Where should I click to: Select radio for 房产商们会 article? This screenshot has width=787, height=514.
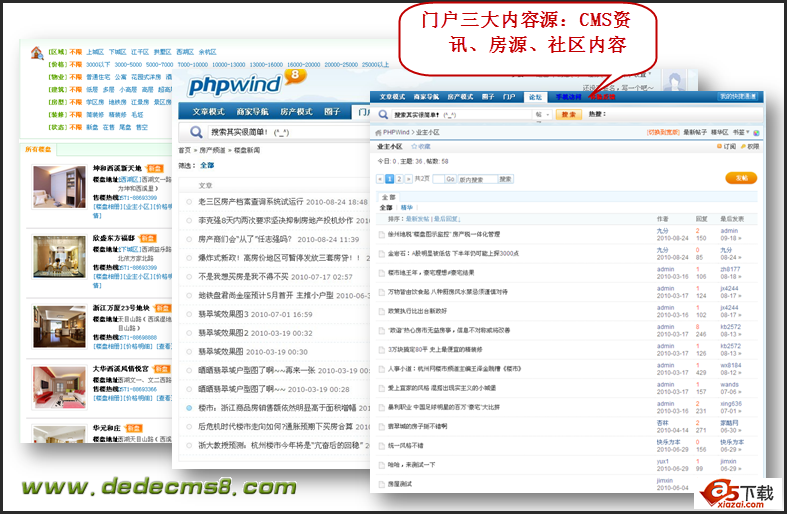point(188,239)
